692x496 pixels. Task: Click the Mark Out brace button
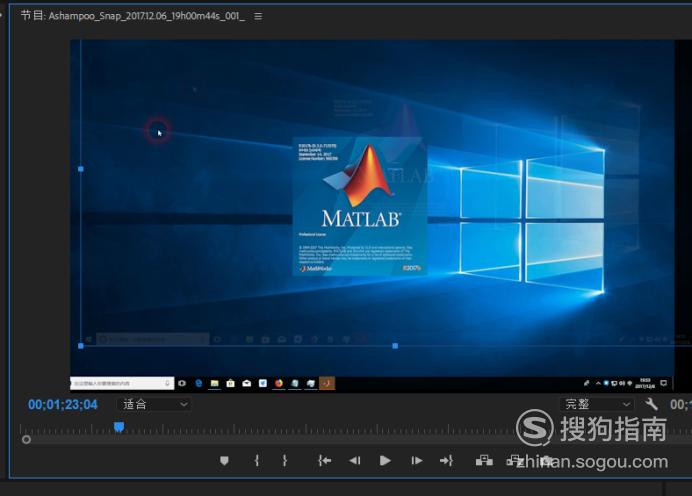pos(285,461)
